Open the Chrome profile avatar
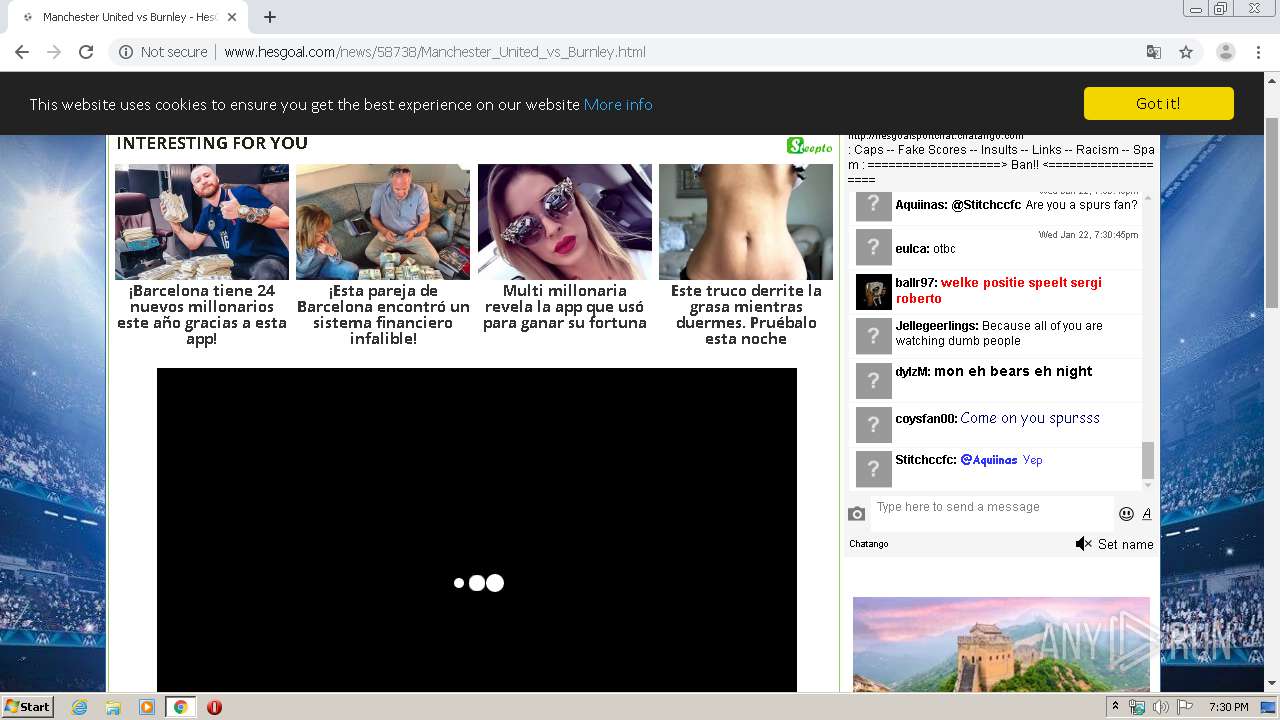Screen dimensions: 1280x720 coord(1225,52)
